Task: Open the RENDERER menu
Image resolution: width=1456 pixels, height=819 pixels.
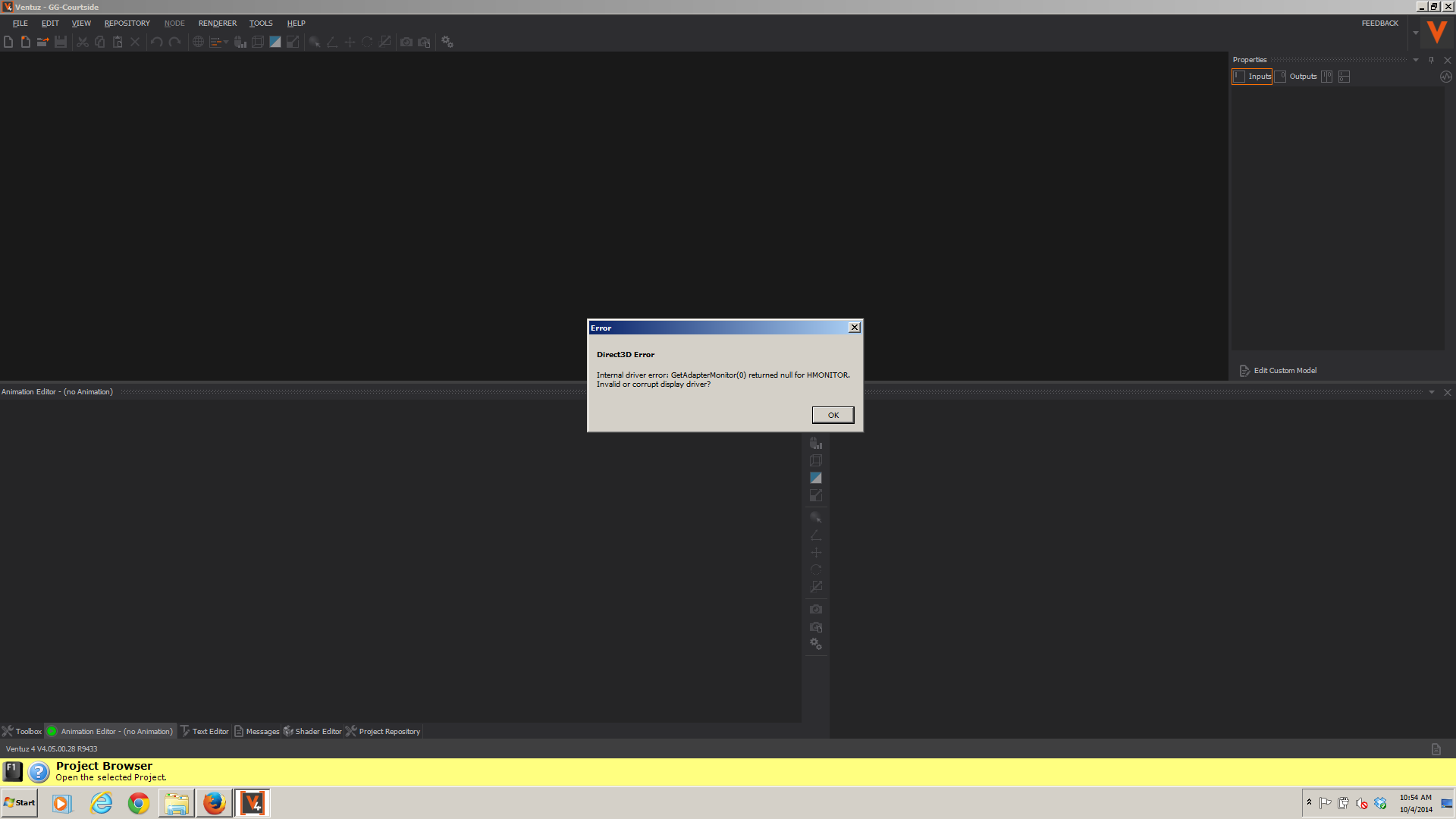Action: (217, 24)
